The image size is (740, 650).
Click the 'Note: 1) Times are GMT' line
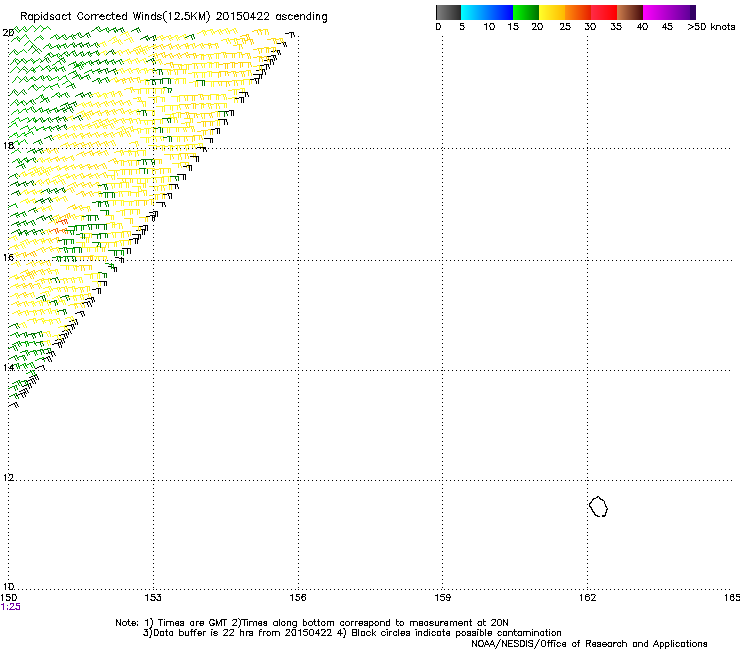click(x=311, y=623)
